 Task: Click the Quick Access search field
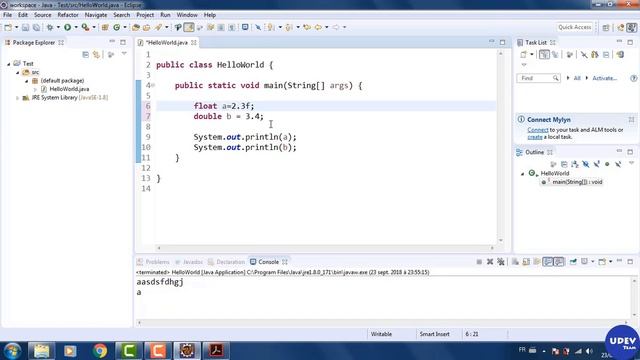click(575, 27)
